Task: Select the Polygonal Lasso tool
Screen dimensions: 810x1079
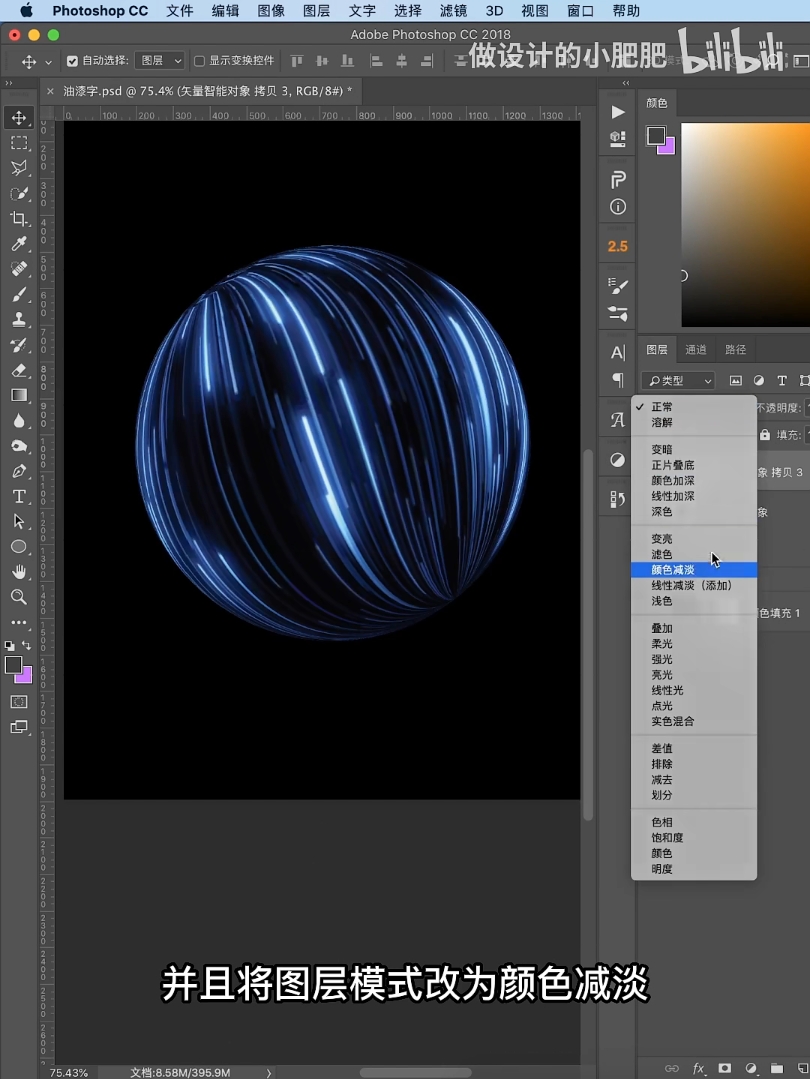Action: 19,168
